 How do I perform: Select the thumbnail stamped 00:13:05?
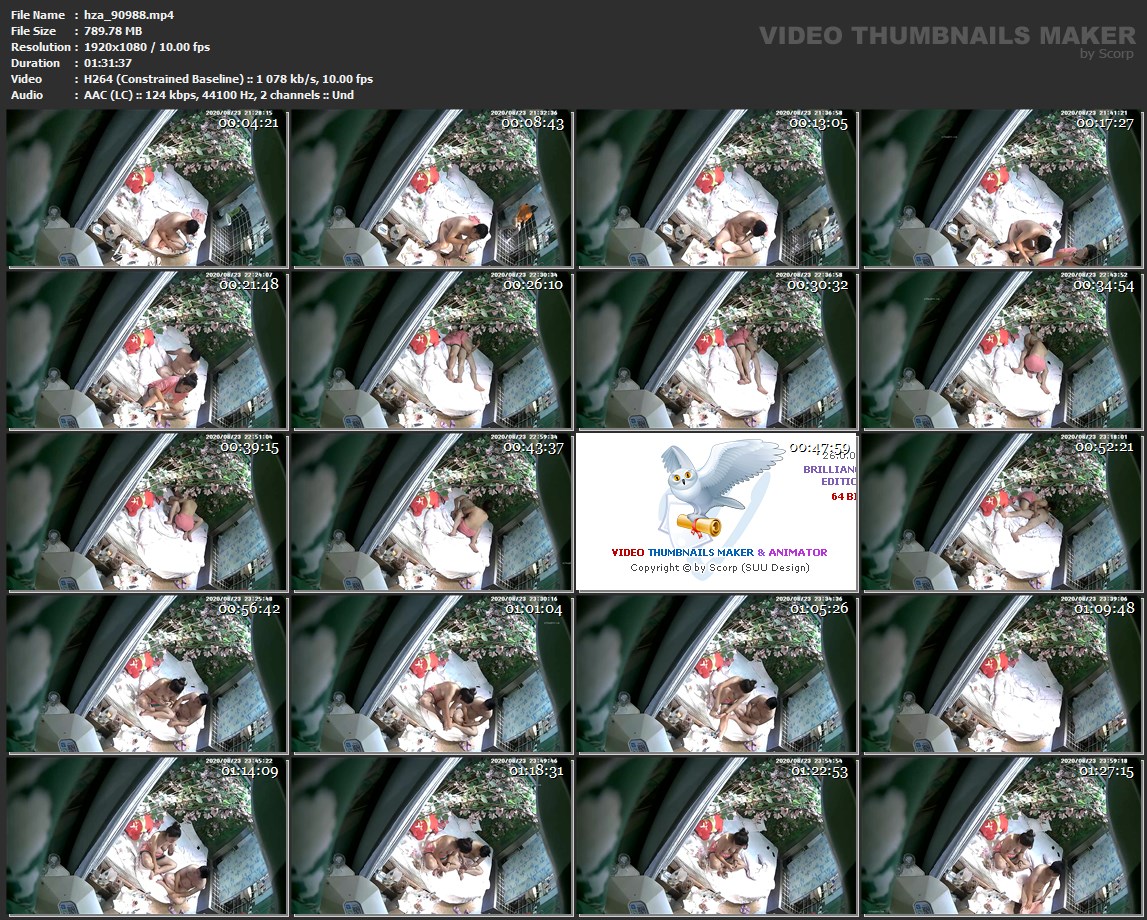pos(716,188)
